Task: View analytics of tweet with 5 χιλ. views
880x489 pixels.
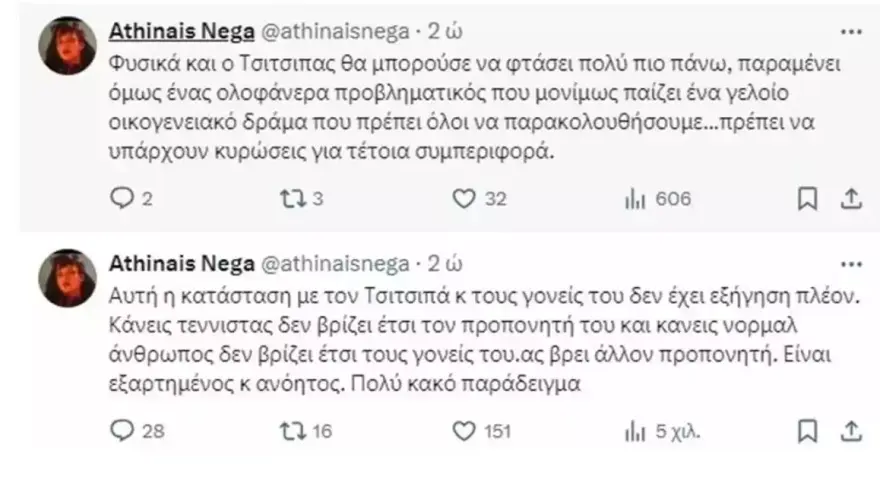Action: click(634, 430)
